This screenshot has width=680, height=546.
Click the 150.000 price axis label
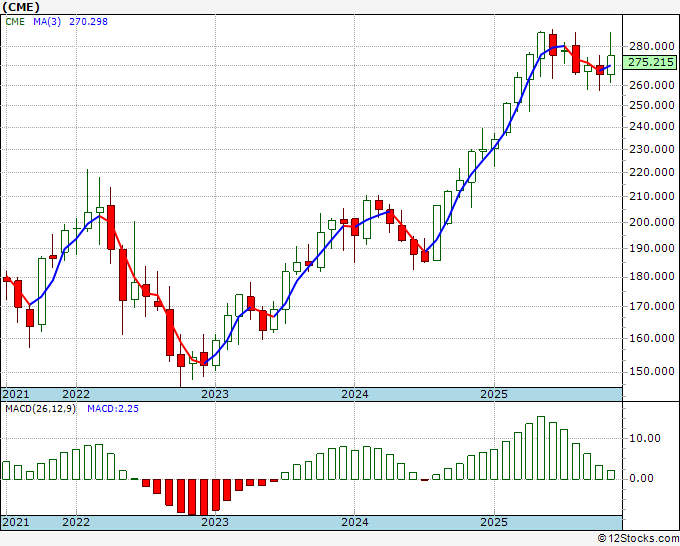tap(651, 371)
